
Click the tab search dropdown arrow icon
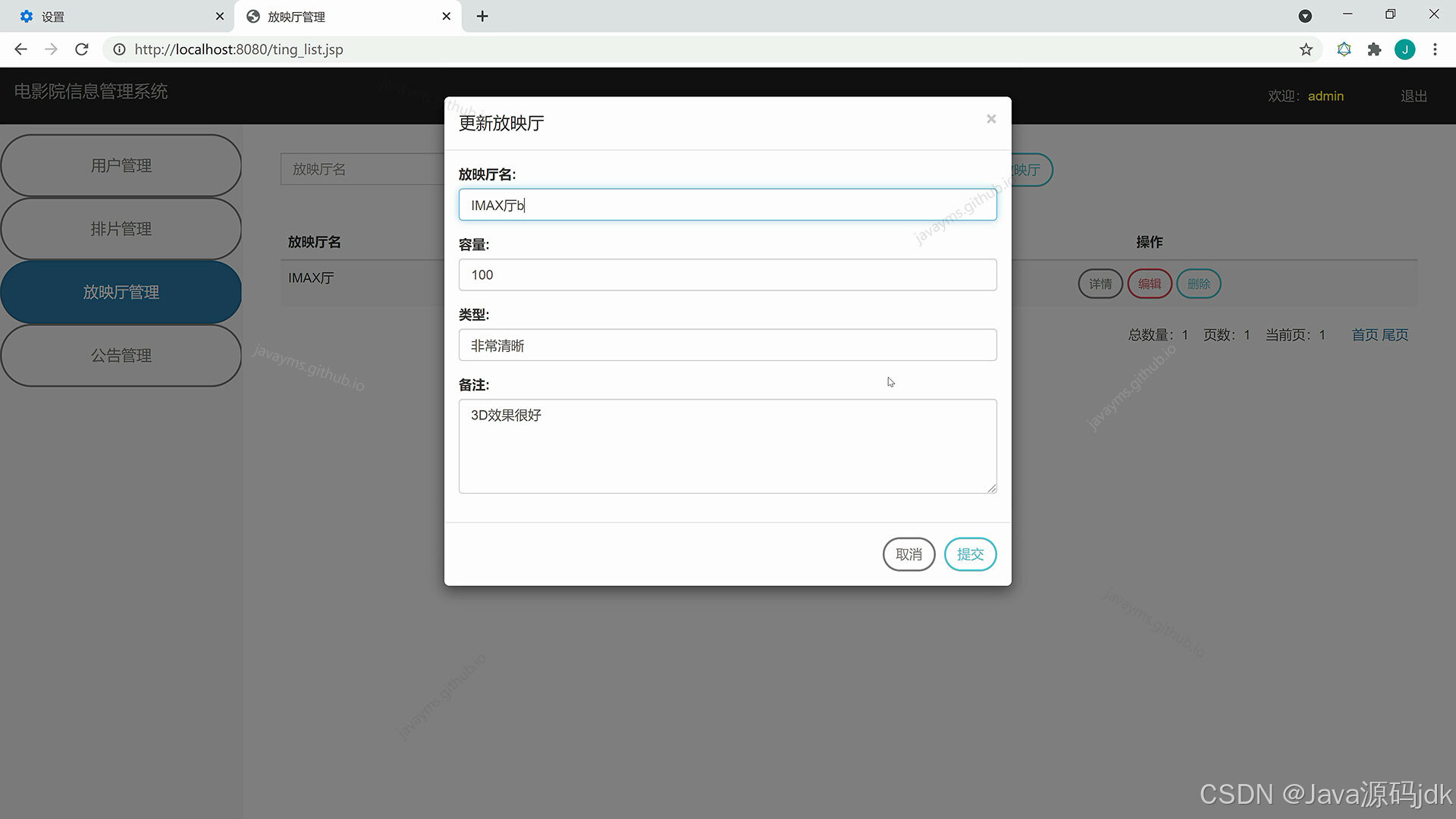(1305, 16)
